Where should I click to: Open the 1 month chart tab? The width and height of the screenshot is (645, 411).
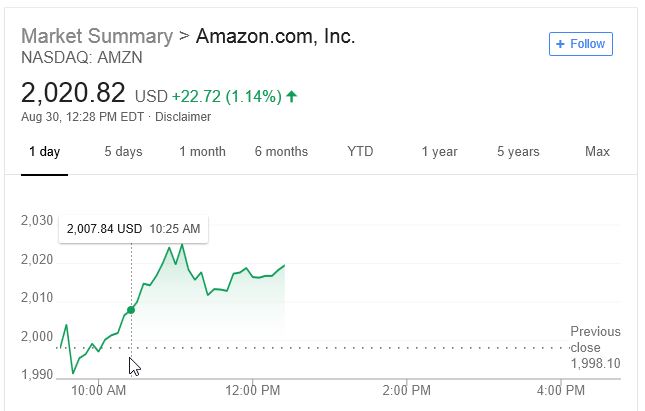click(x=202, y=152)
